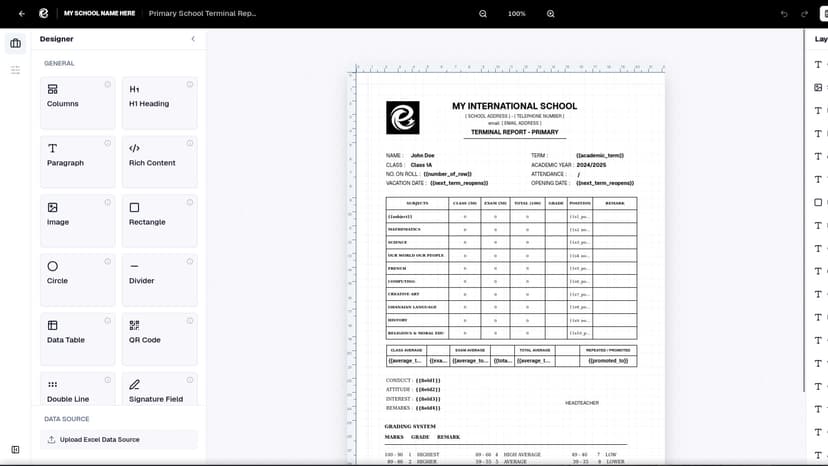Viewport: 828px width, 466px height.
Task: Select the {{promoted_to}} field
Action: click(x=608, y=361)
